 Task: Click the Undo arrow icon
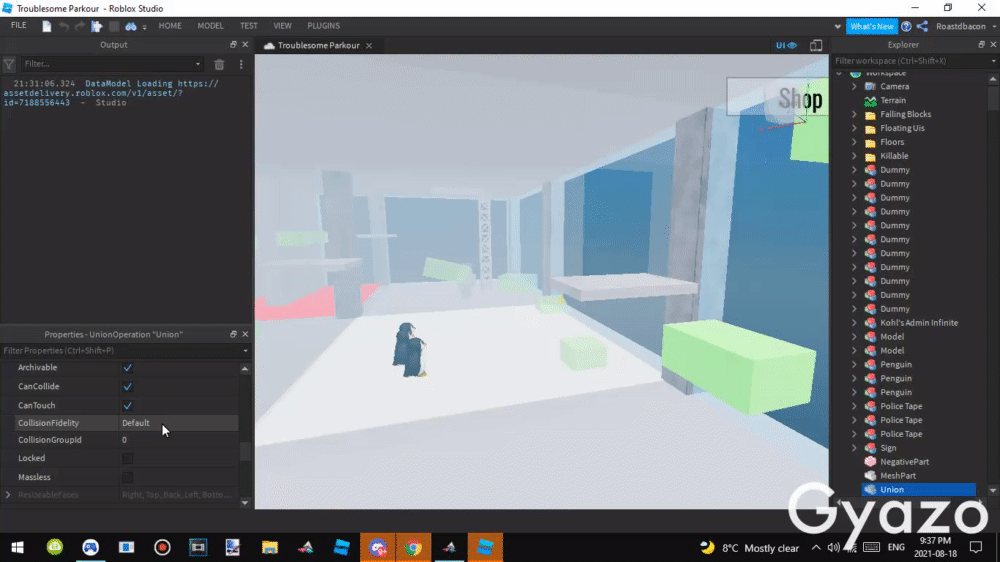(64, 26)
